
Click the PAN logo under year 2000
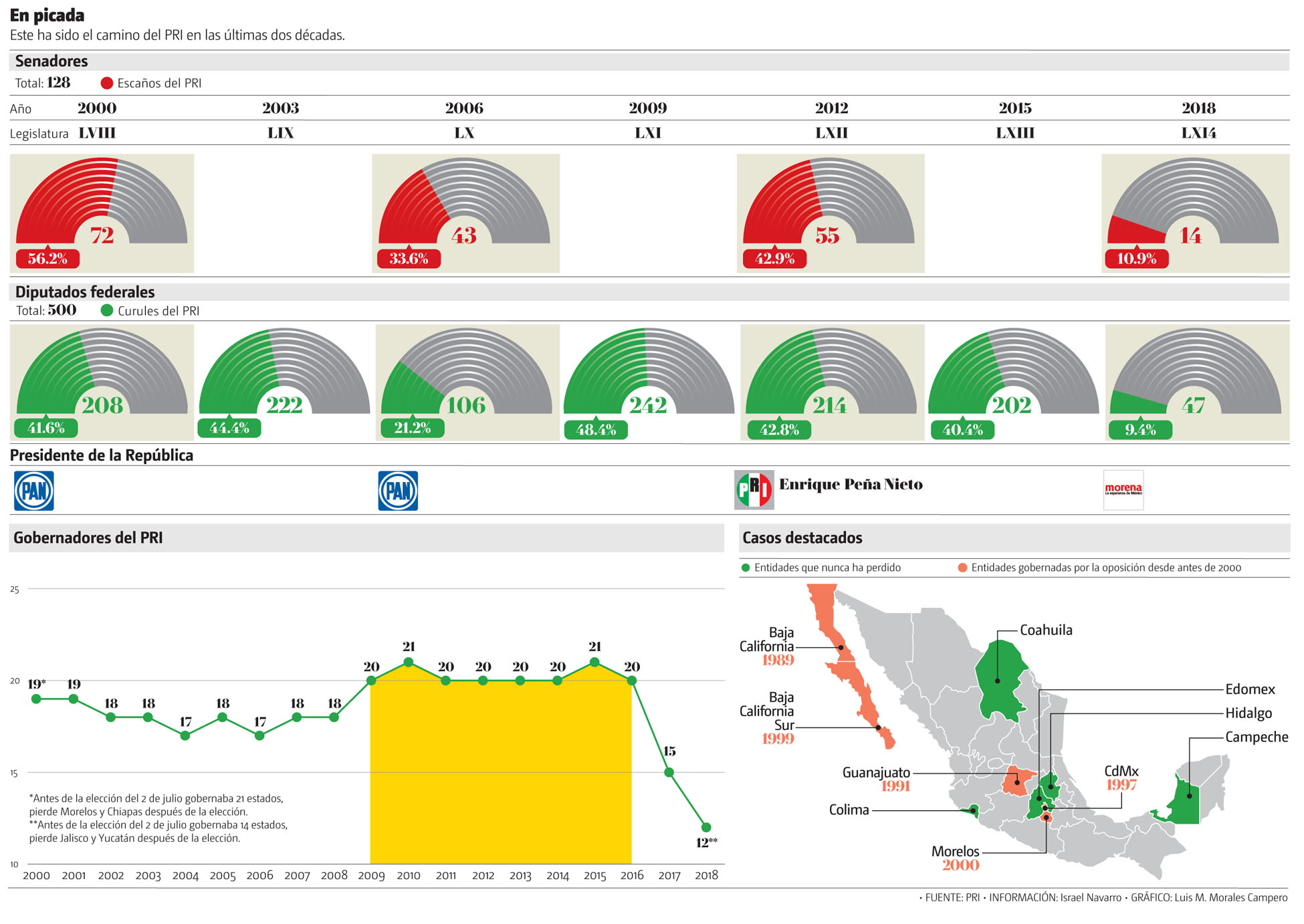click(x=34, y=491)
